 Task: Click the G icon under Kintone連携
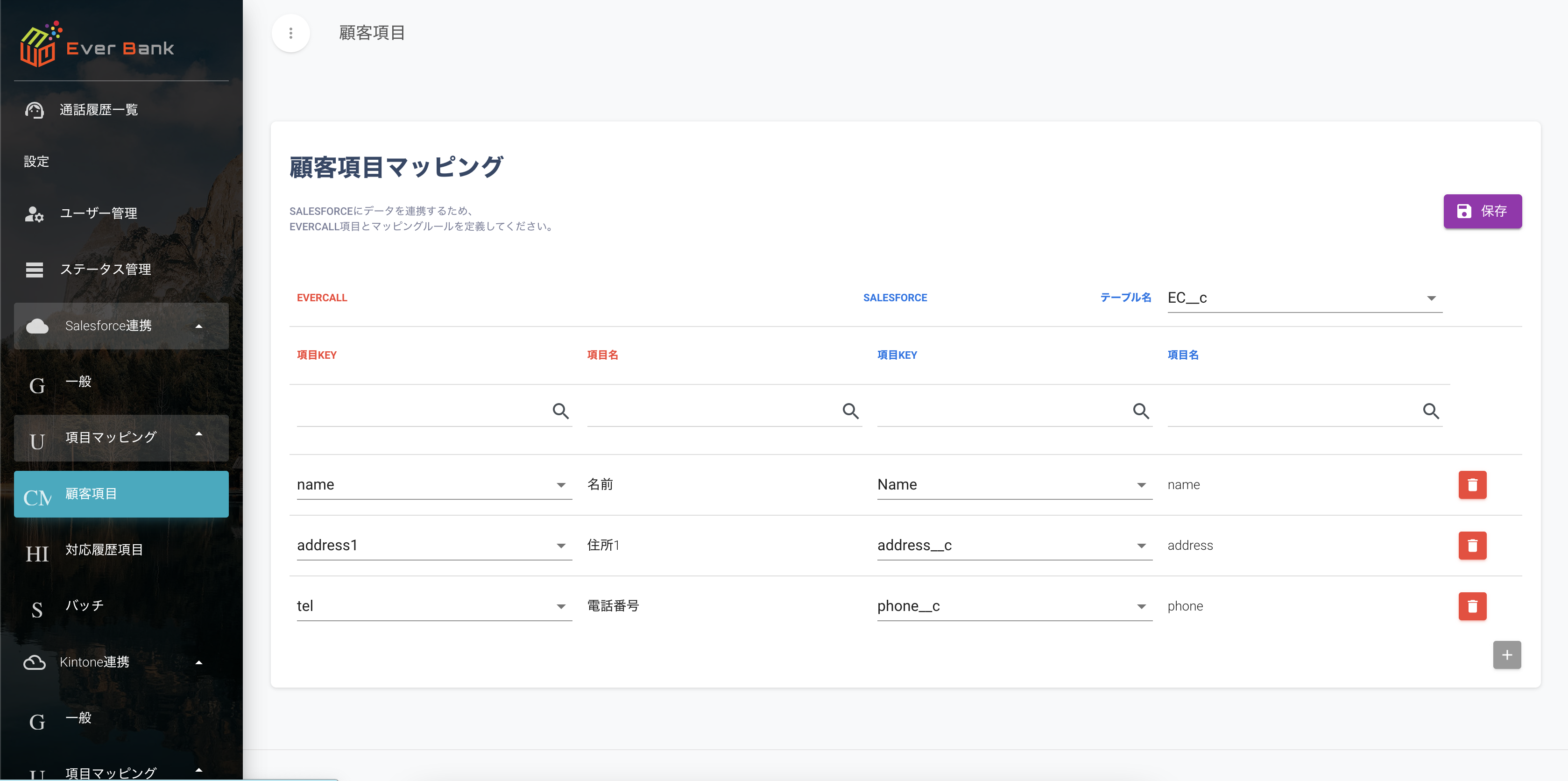37,722
